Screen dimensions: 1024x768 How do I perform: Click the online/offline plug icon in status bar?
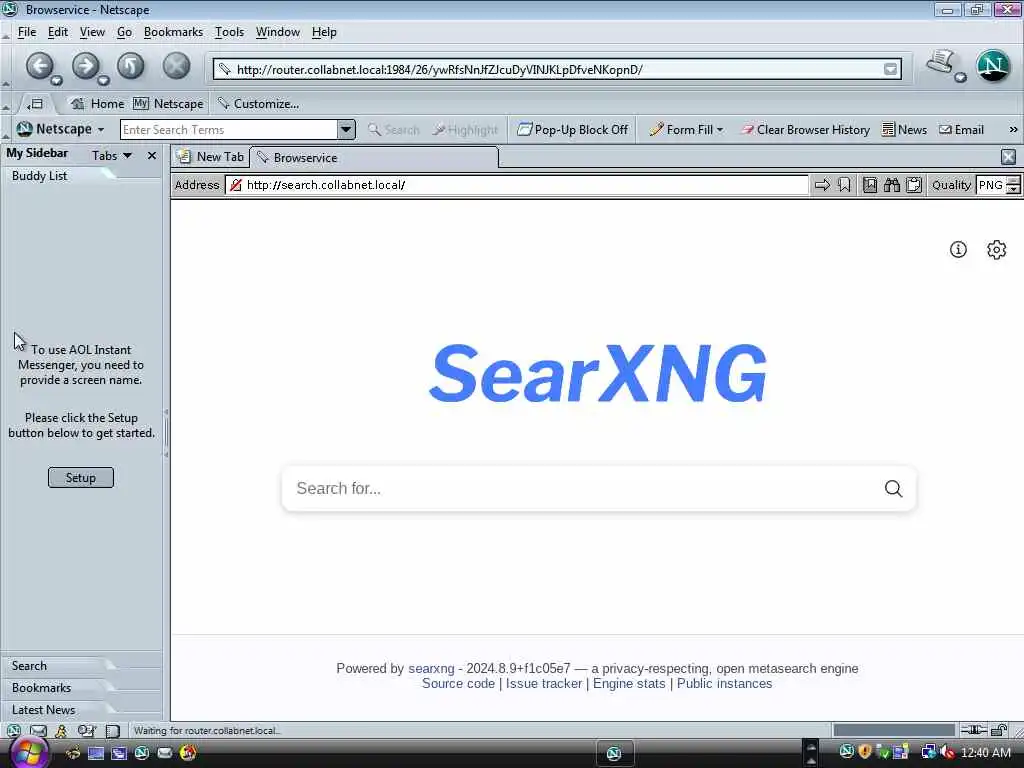pos(973,730)
